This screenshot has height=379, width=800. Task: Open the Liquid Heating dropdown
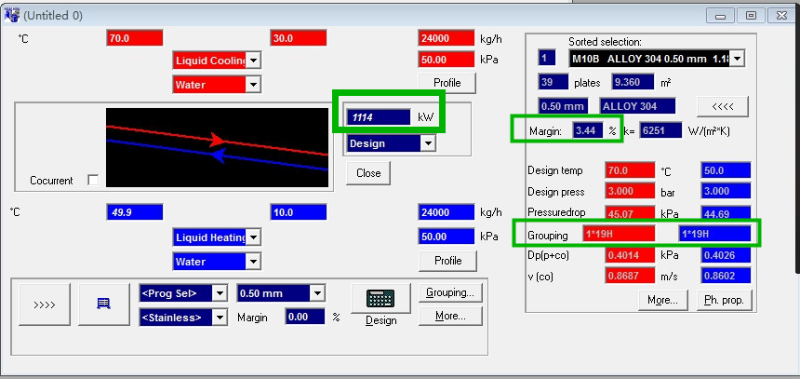217,237
